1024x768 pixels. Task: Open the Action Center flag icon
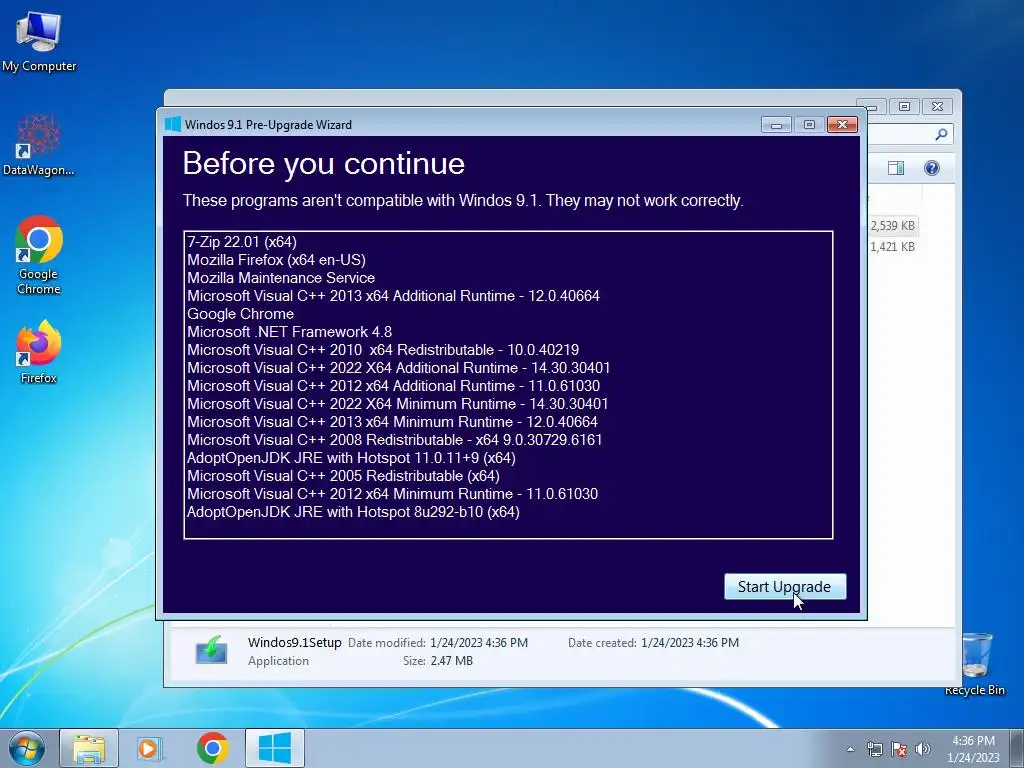[899, 749]
